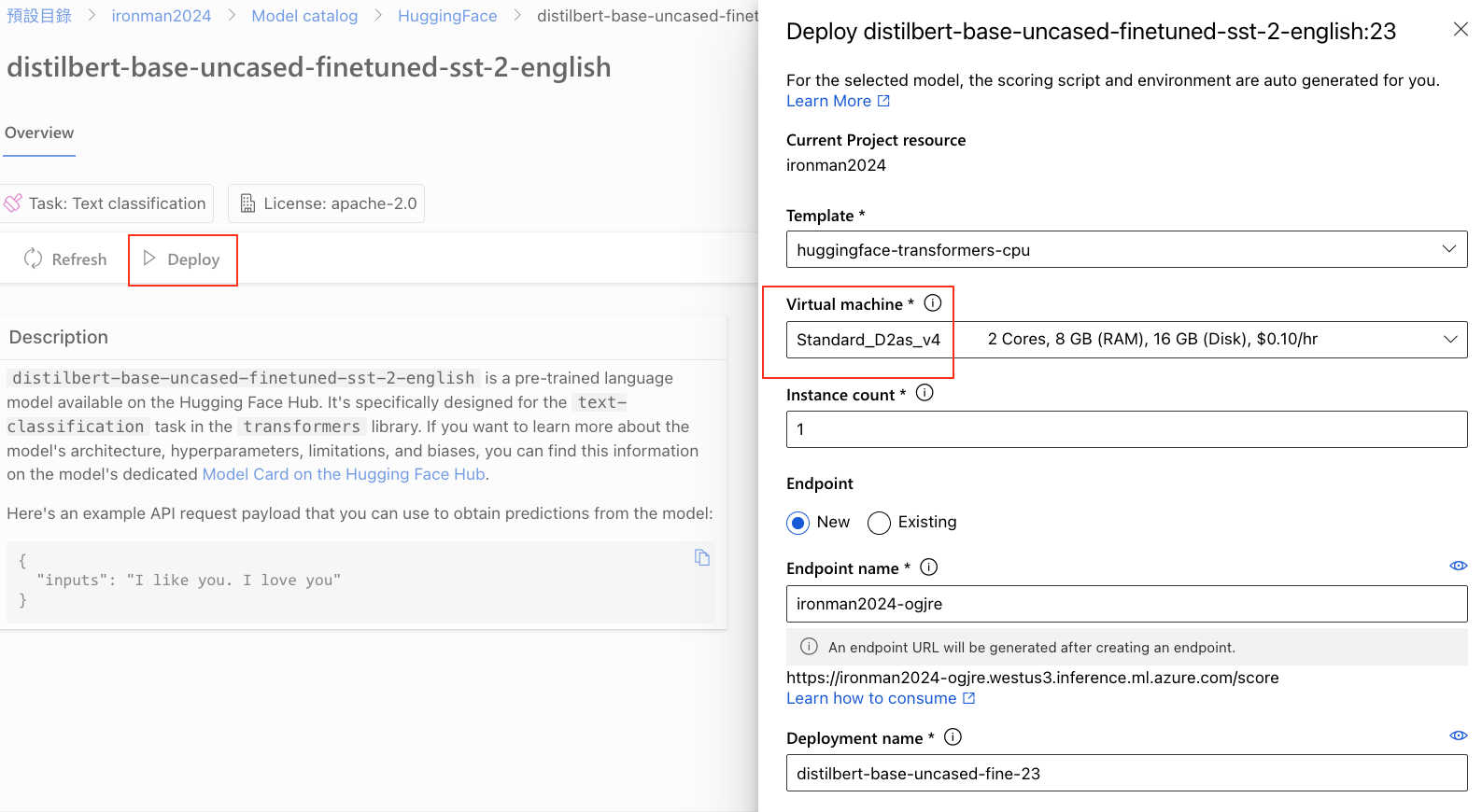The height and width of the screenshot is (812, 1482).
Task: Toggle visibility eye for Endpoint name
Action: 1458,566
